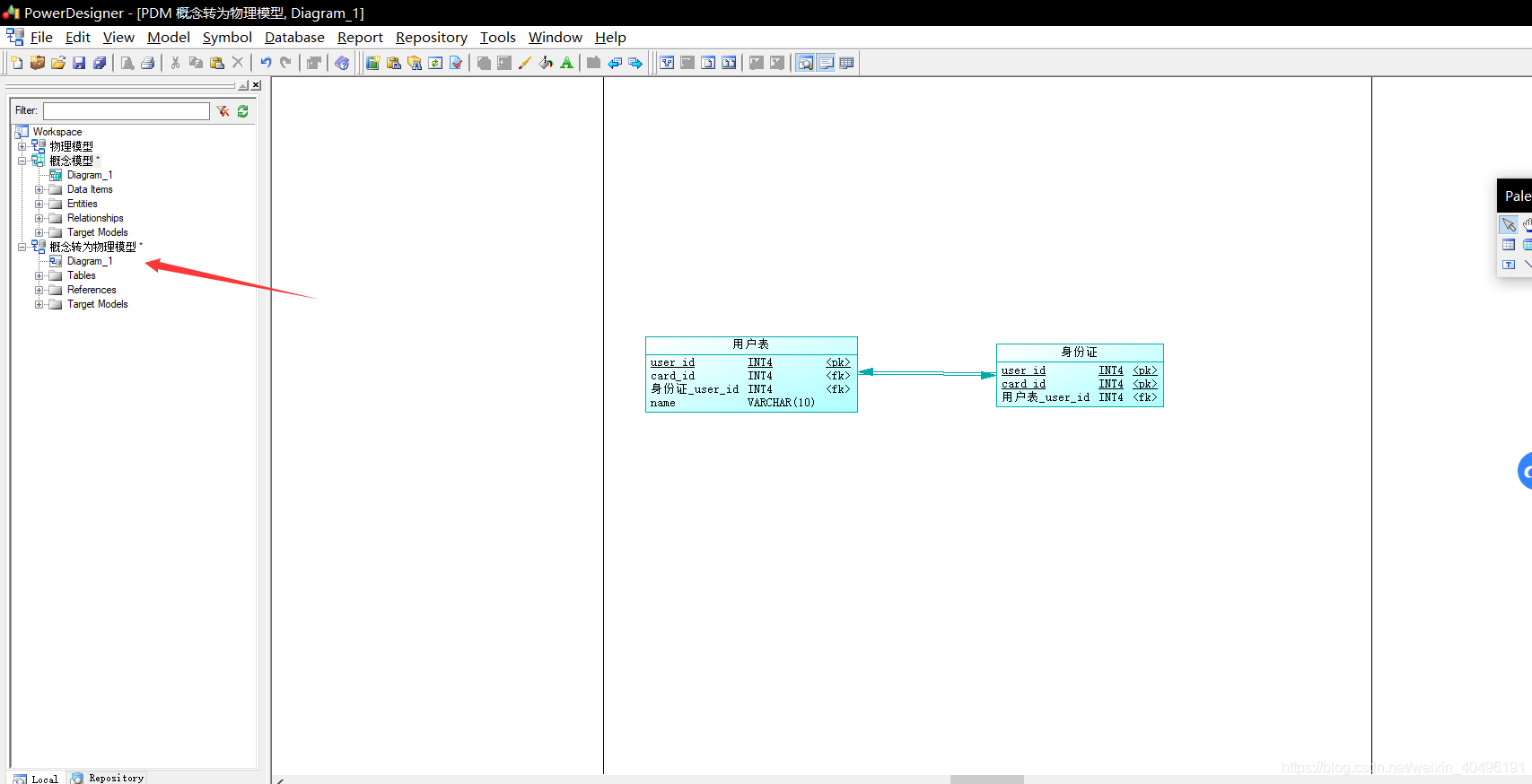
Task: Collapse the 概念模型 tree node
Action: [22, 161]
